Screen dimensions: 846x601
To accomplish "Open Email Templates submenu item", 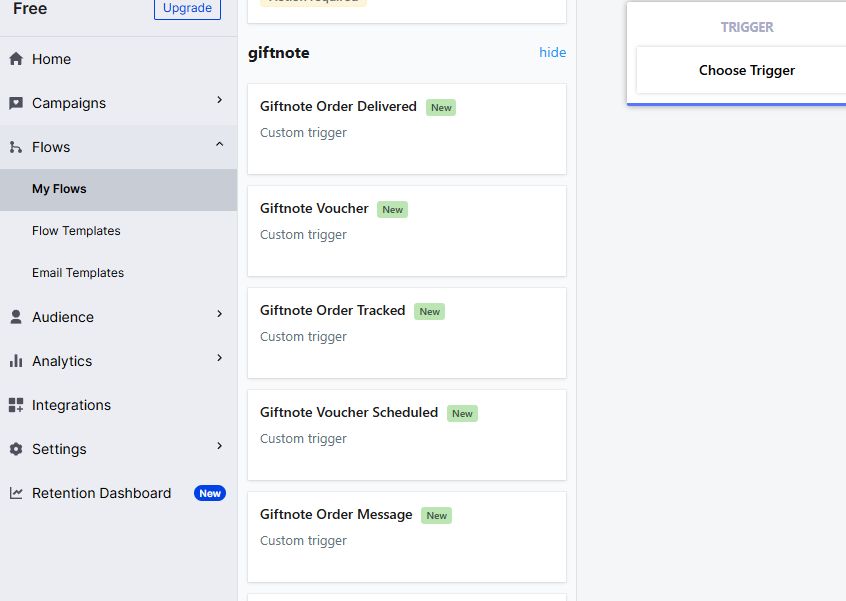I will [118, 273].
